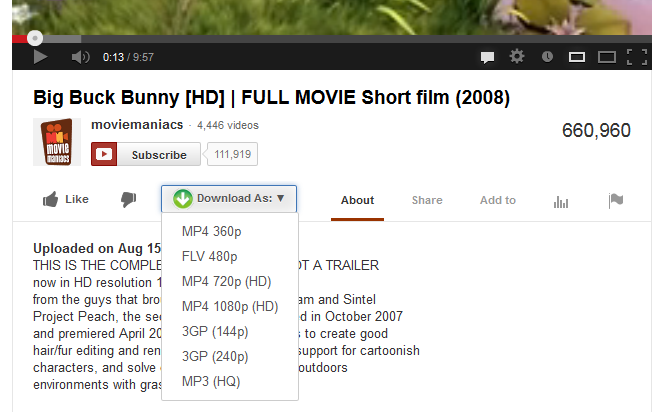Collapse the Download As dropdown
The image size is (660, 412).
click(229, 198)
